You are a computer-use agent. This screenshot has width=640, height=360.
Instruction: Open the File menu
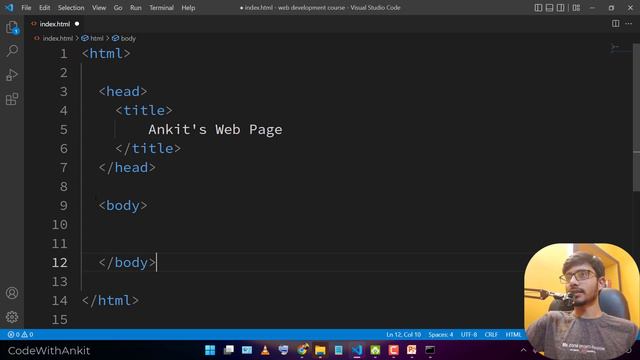26,8
